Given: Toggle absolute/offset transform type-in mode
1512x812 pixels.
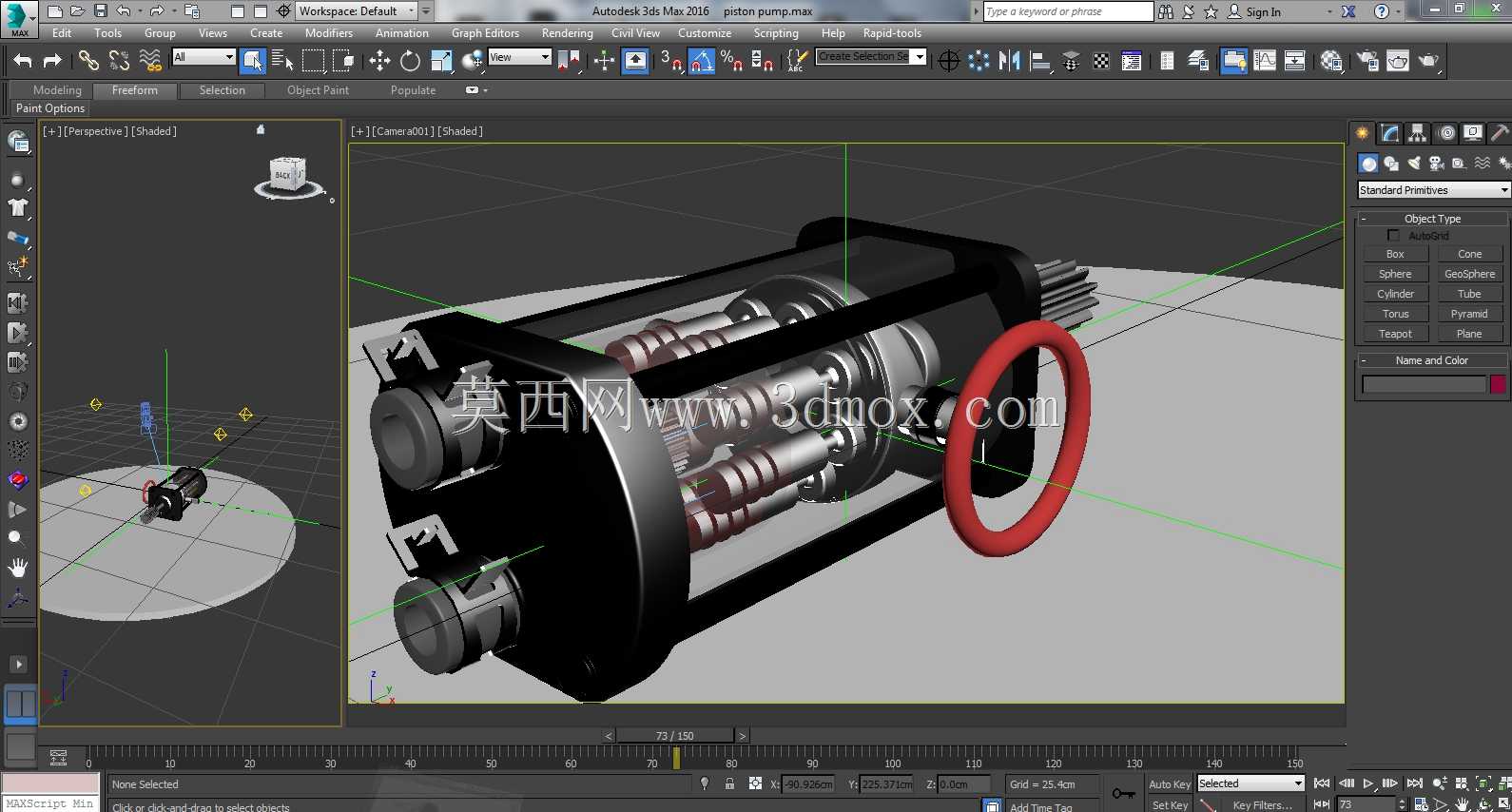Looking at the screenshot, I should pos(755,784).
